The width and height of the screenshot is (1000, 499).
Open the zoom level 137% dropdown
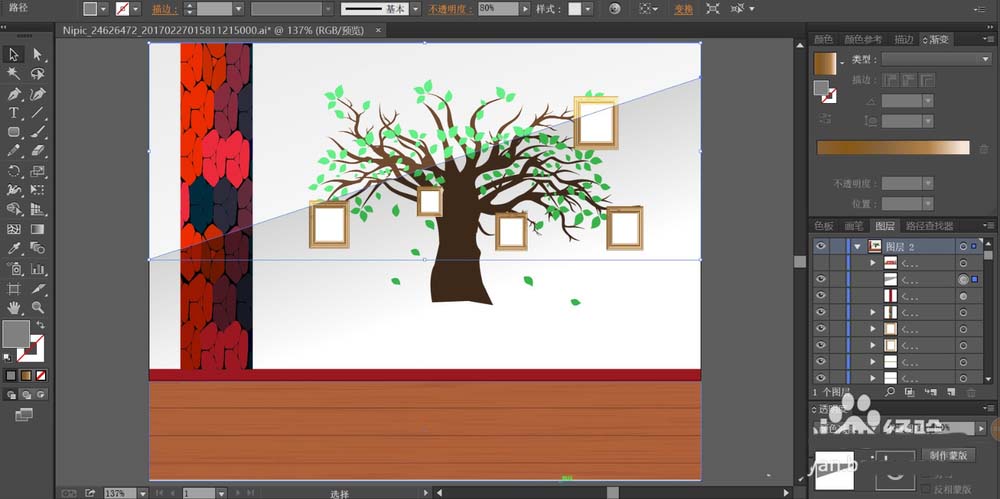(143, 493)
